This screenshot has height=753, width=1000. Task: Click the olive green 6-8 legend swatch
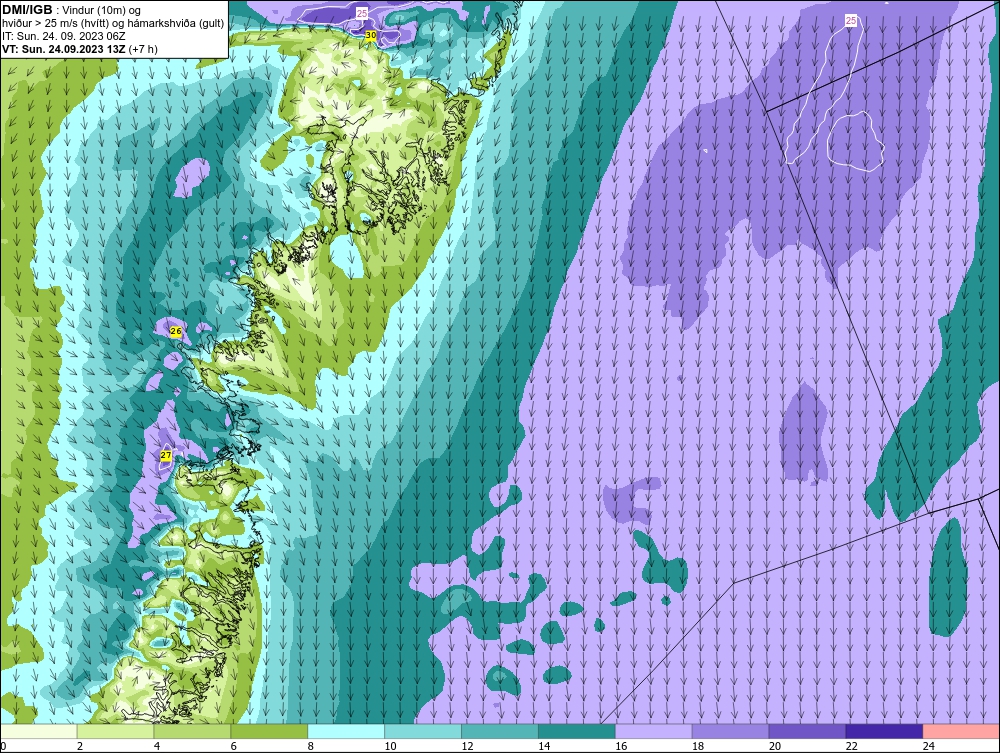(269, 731)
